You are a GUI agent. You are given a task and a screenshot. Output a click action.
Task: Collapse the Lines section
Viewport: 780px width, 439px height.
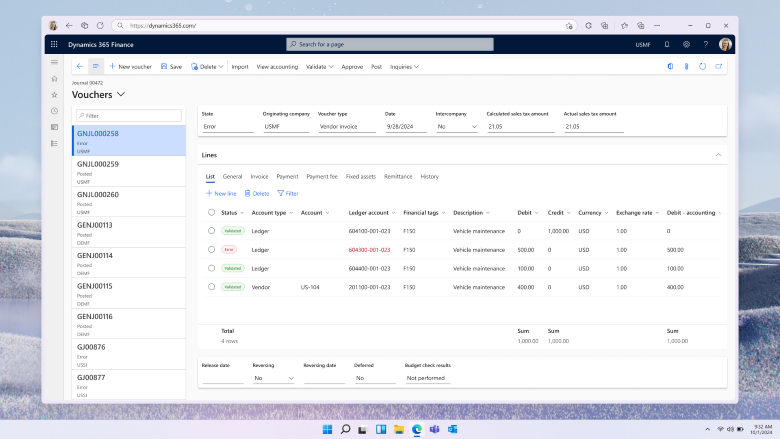717,155
